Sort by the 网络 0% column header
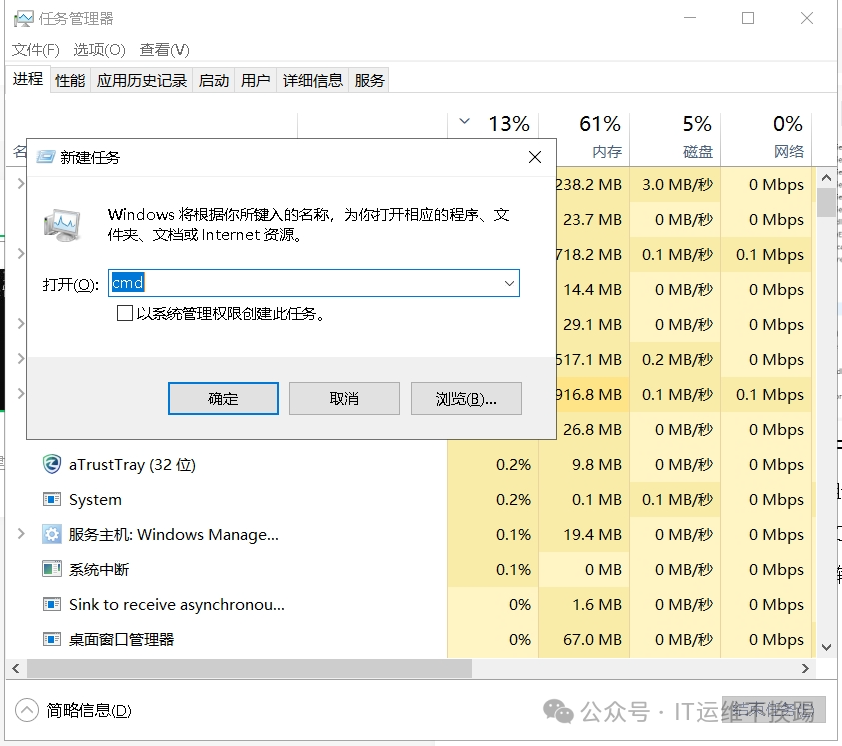Screen dimensions: 842x746 (x=766, y=138)
